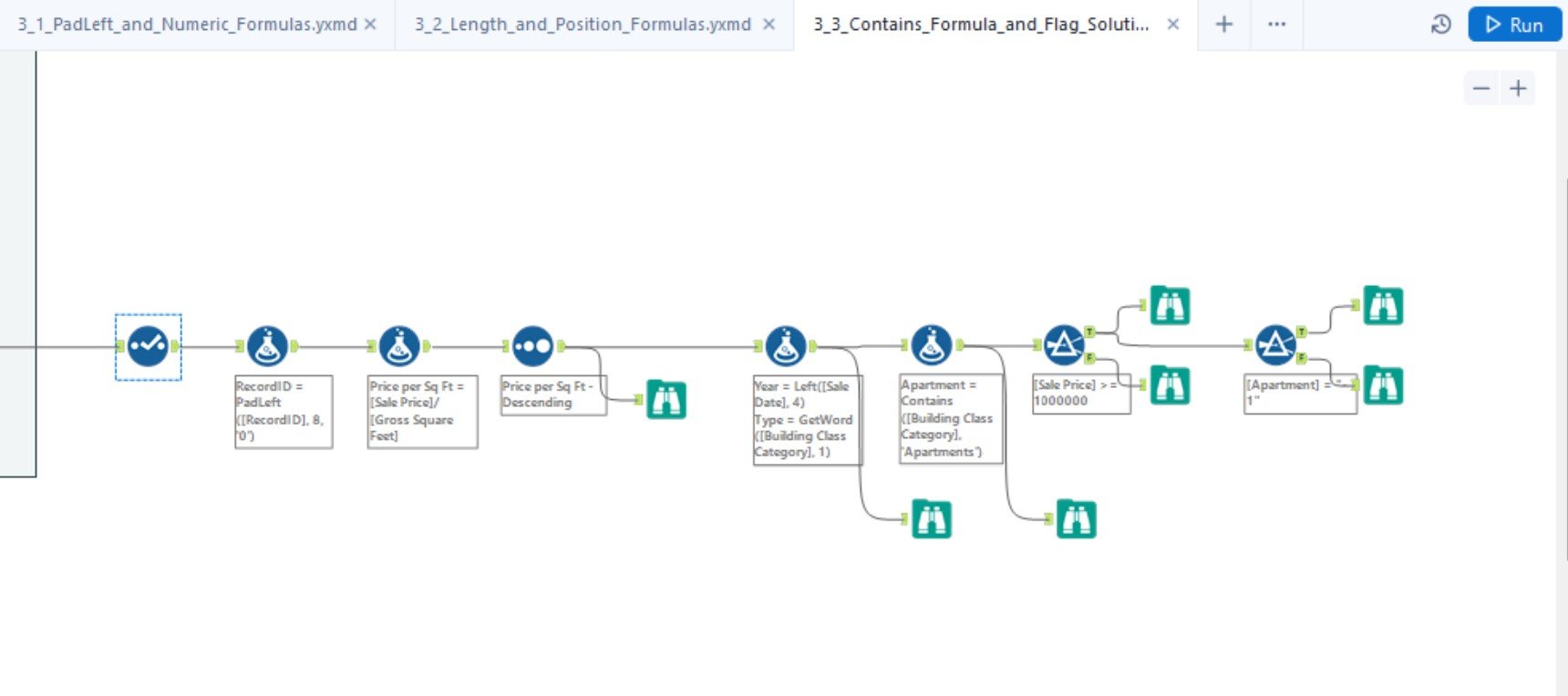Click the [Sale Price] >= 1000000 annotation

[x=1081, y=394]
